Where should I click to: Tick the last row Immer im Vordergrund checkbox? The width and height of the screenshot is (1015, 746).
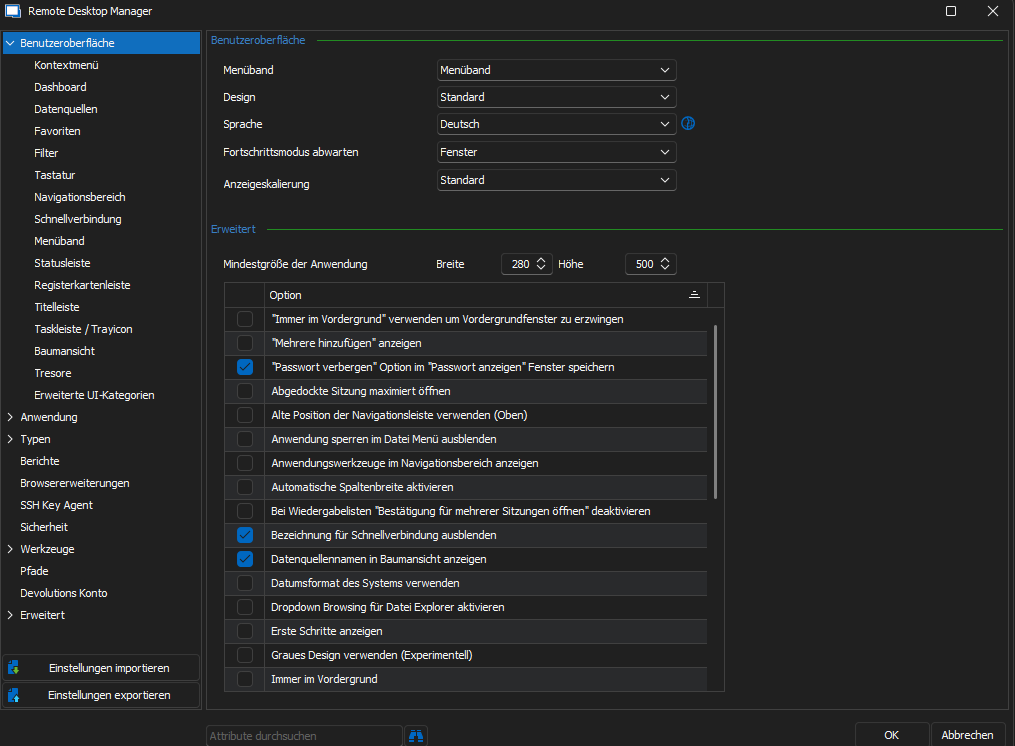tap(245, 679)
